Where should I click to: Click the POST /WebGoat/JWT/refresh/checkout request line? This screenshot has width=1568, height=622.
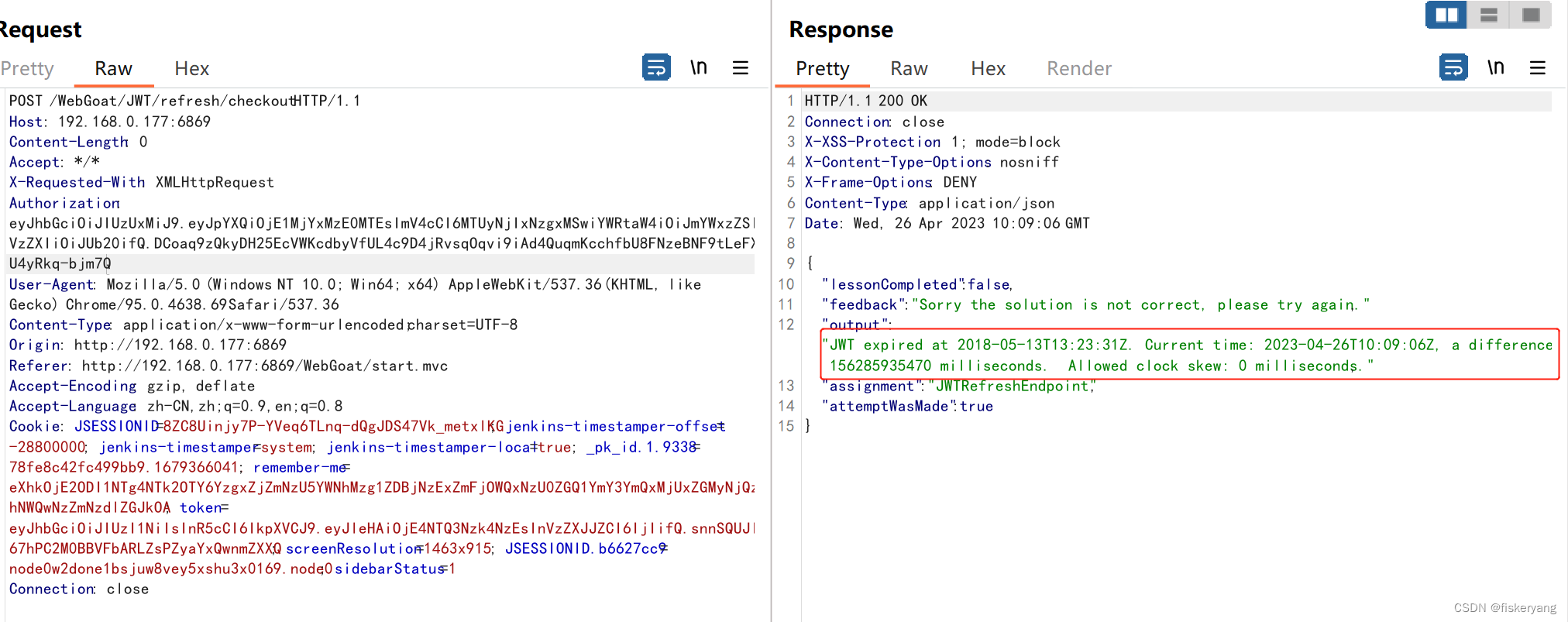click(184, 101)
